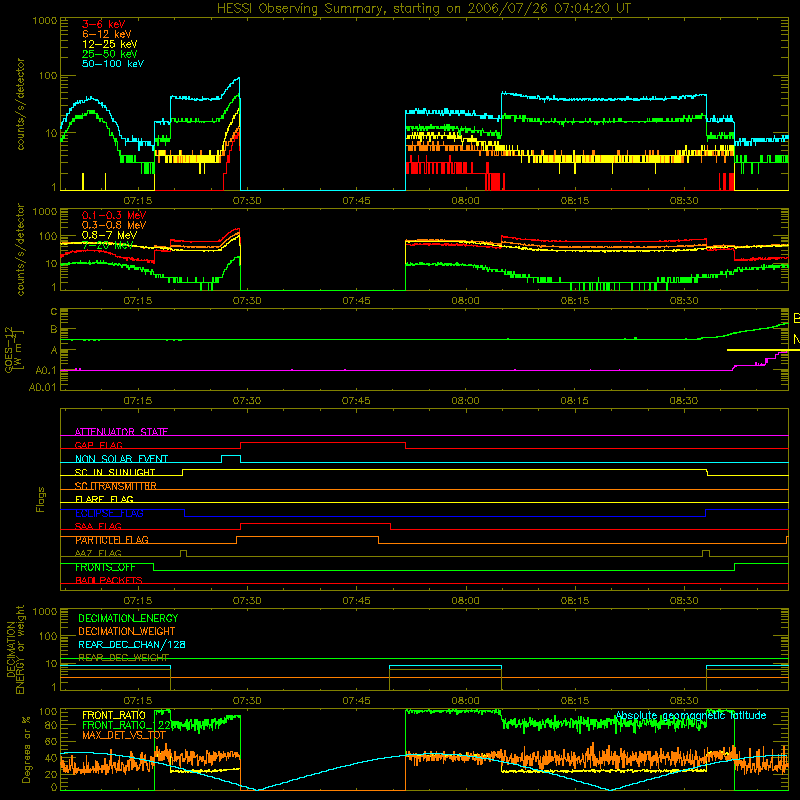Select the green 25-50 keV legend label
This screenshot has height=800, width=800.
click(109, 54)
